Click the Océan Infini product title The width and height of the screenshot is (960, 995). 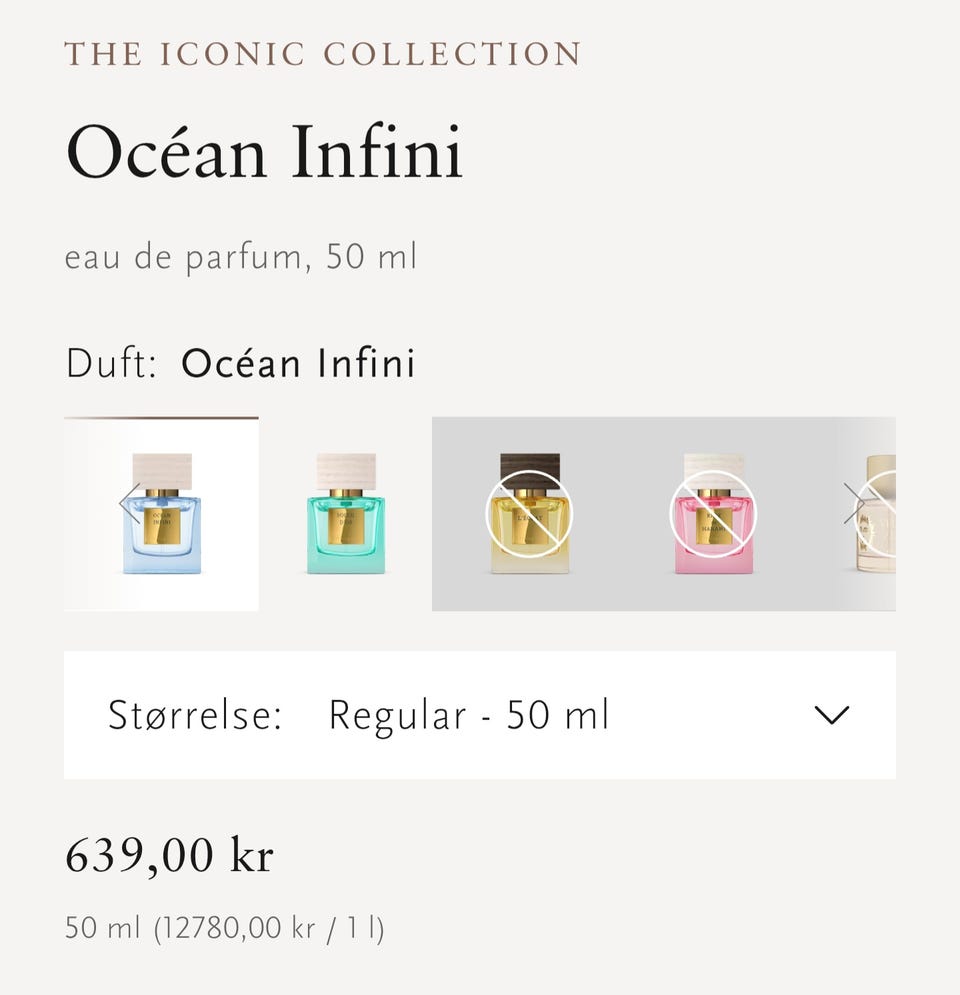264,154
